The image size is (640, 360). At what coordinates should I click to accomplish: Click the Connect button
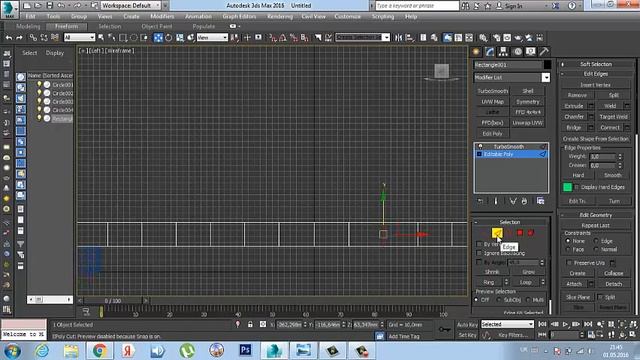(x=610, y=127)
